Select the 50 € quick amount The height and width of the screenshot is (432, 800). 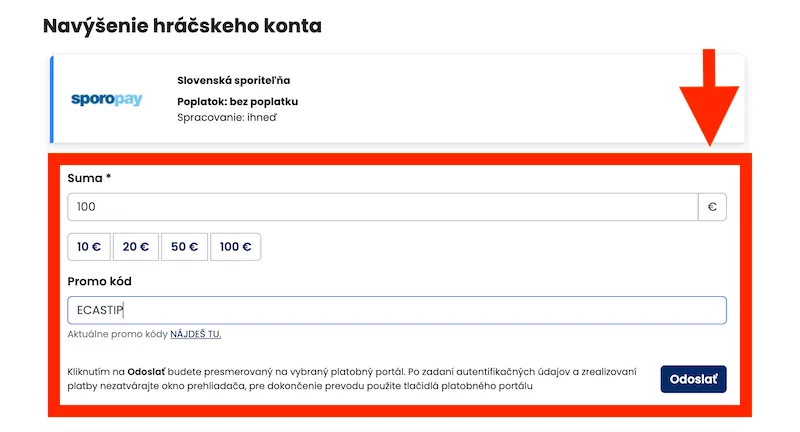pyautogui.click(x=184, y=247)
